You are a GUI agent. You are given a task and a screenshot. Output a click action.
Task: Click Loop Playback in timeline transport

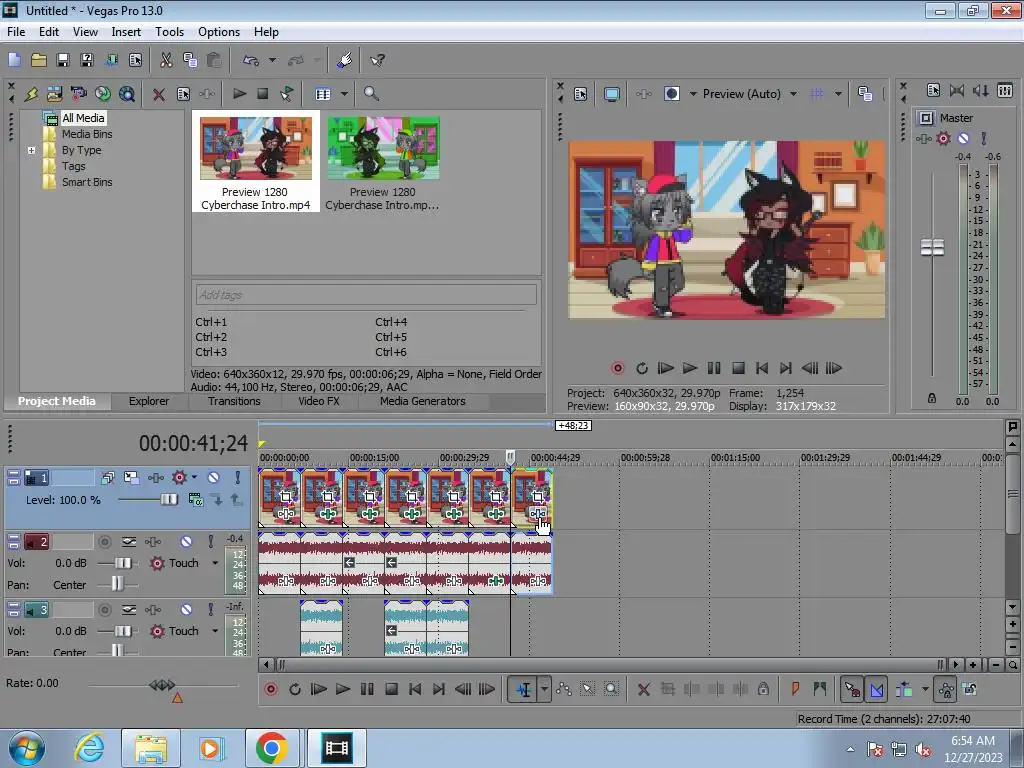[295, 689]
